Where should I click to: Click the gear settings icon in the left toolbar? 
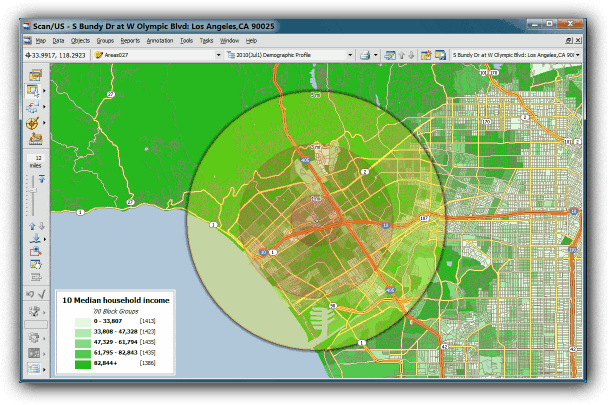point(34,338)
